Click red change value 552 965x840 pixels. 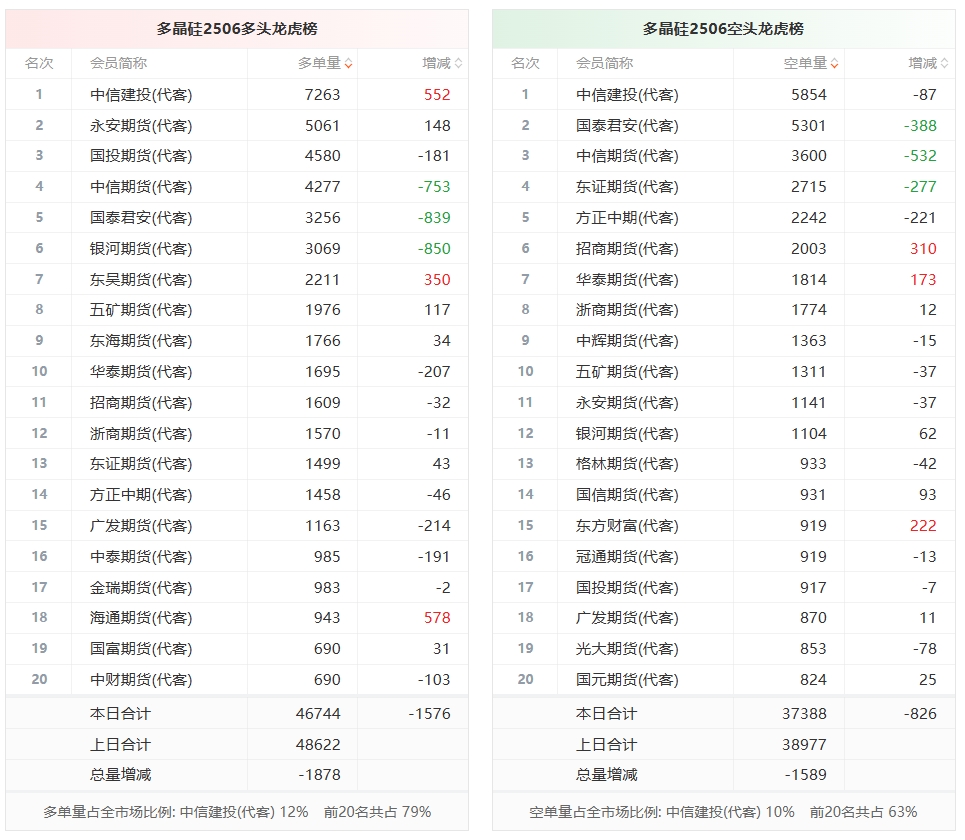point(437,95)
